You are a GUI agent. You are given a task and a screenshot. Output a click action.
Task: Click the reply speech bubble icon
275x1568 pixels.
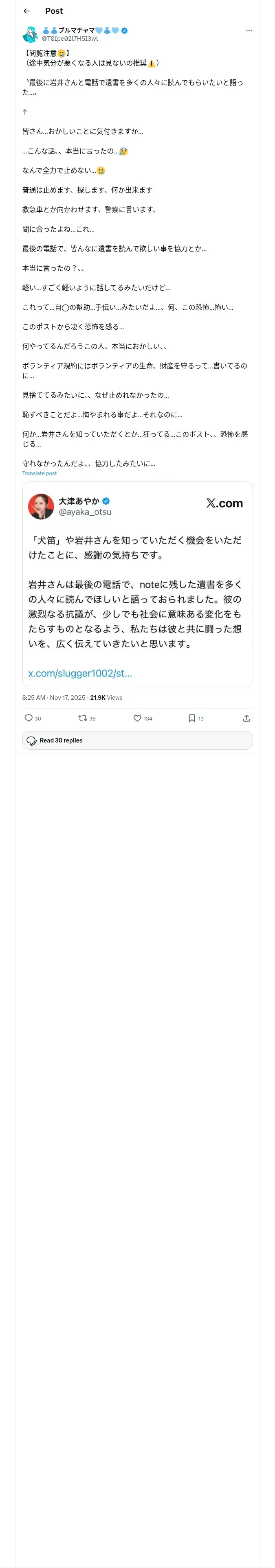[x=29, y=718]
